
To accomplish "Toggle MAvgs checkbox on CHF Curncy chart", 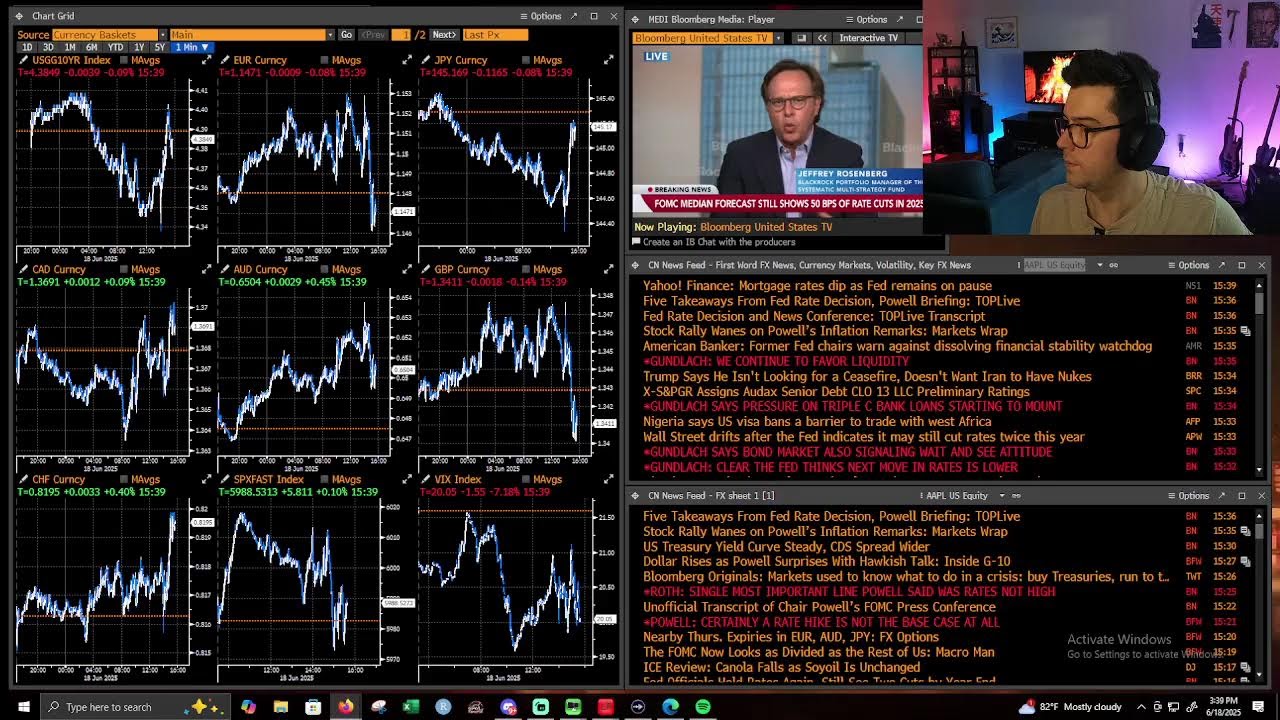I will pyautogui.click(x=124, y=480).
